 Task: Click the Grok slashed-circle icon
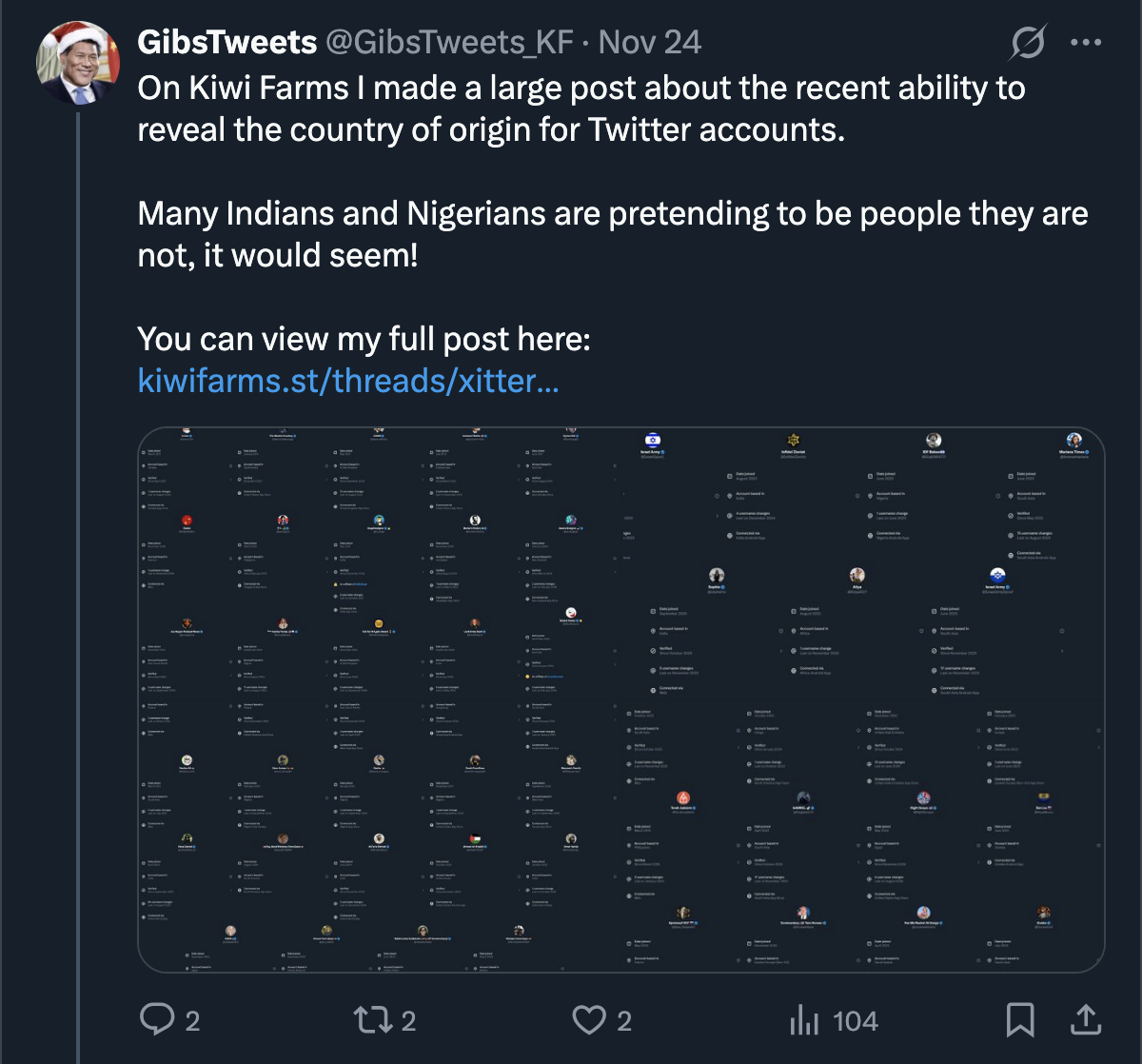[1029, 42]
